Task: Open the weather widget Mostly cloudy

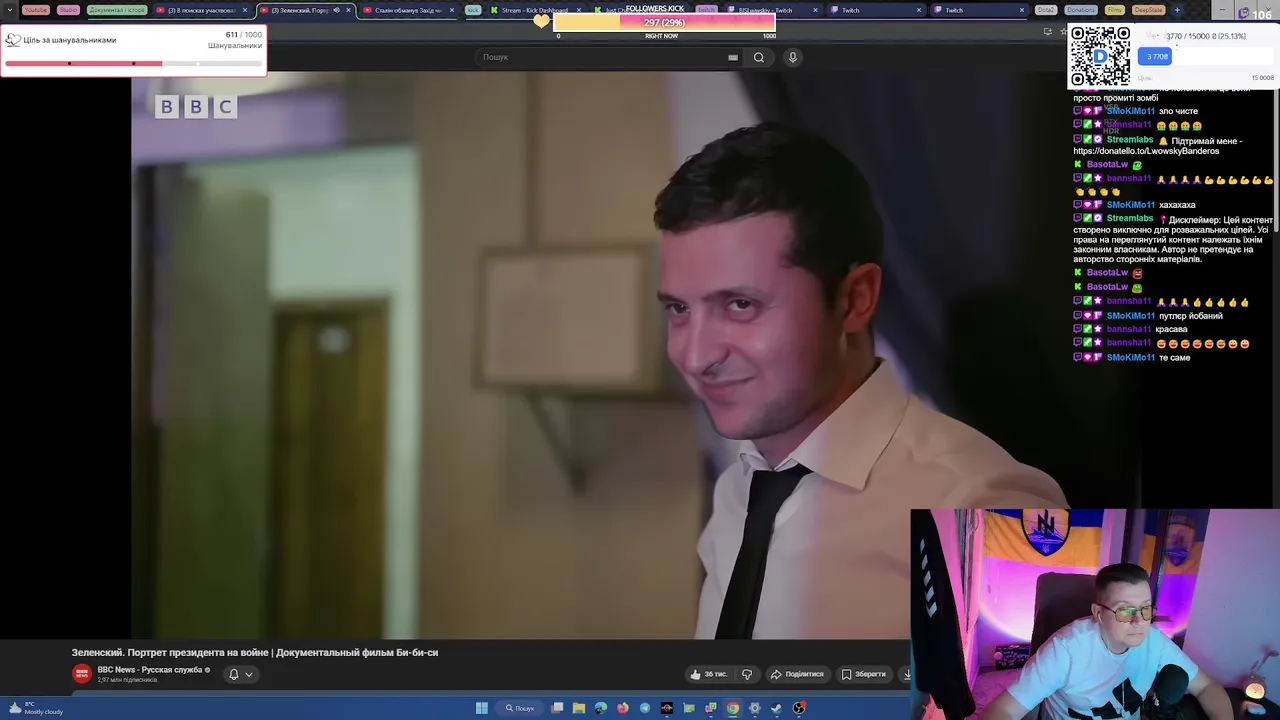Action: pos(35,708)
